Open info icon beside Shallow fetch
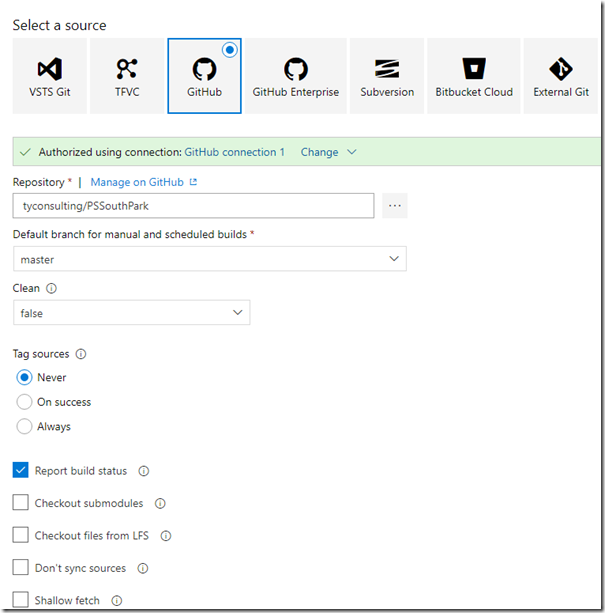This screenshot has width=605, height=613. 116,600
